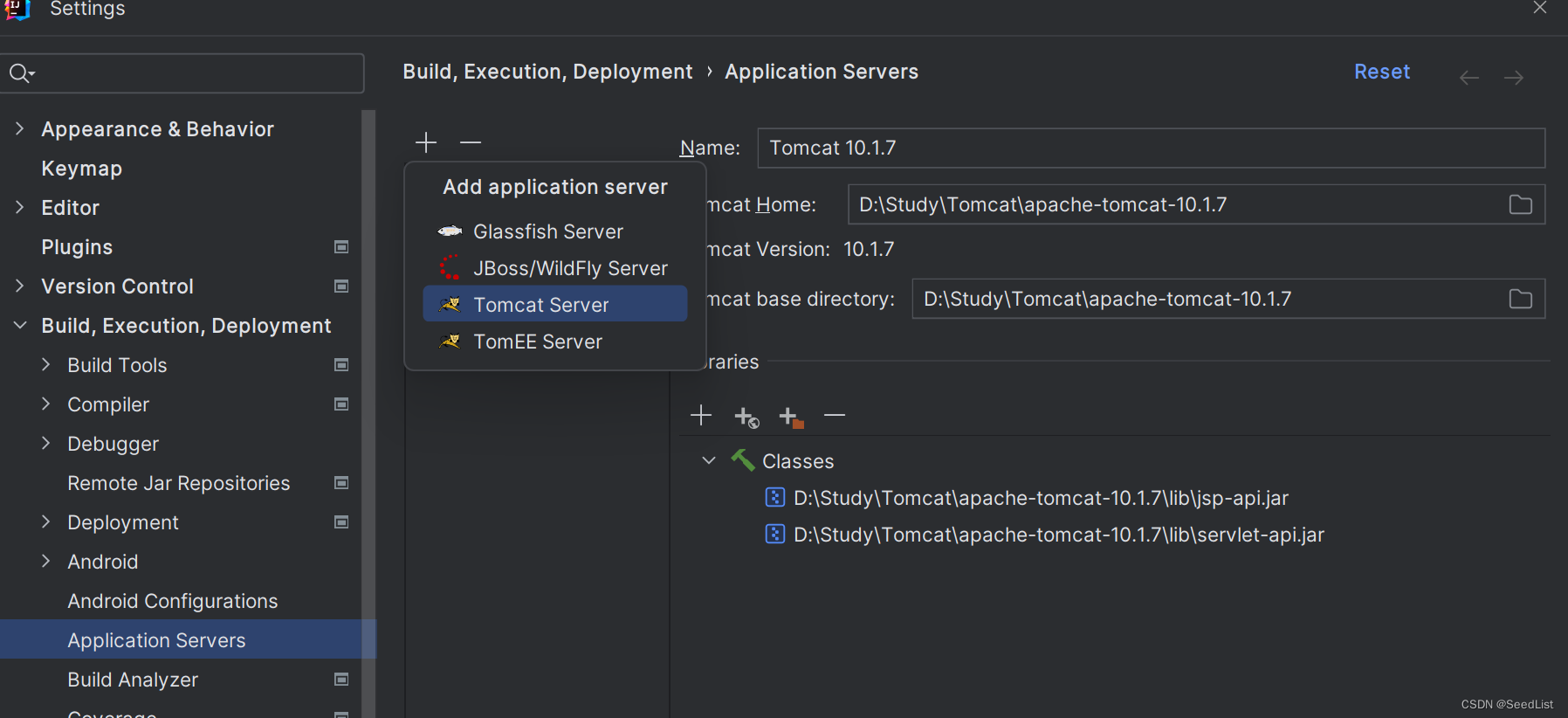Click the Compiler project-level icon
The height and width of the screenshot is (718, 1568).
click(x=341, y=404)
